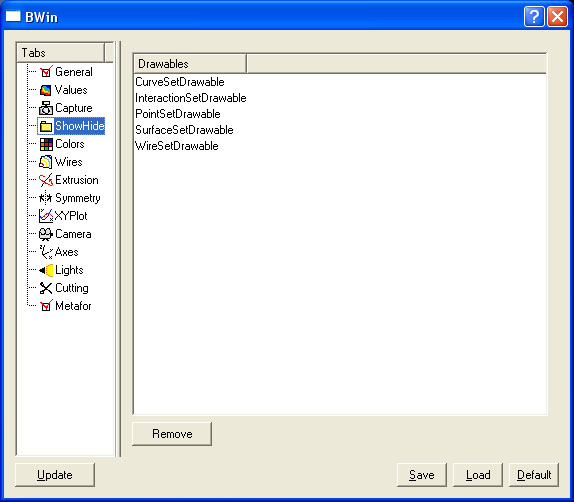Select CurveSetDrawable in the list
Image resolution: width=574 pixels, height=502 pixels.
coord(180,82)
